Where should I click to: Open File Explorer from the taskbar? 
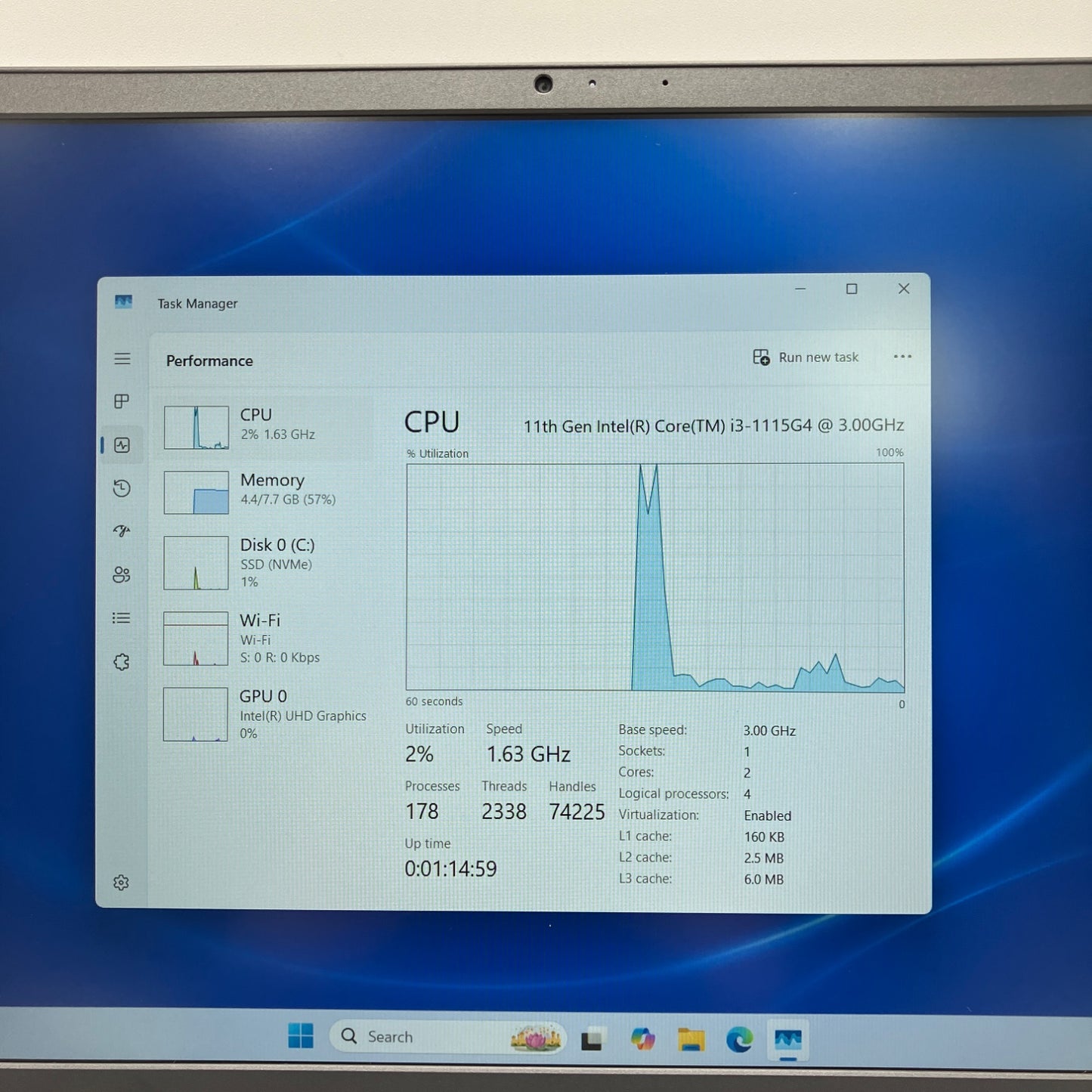pos(691,1040)
